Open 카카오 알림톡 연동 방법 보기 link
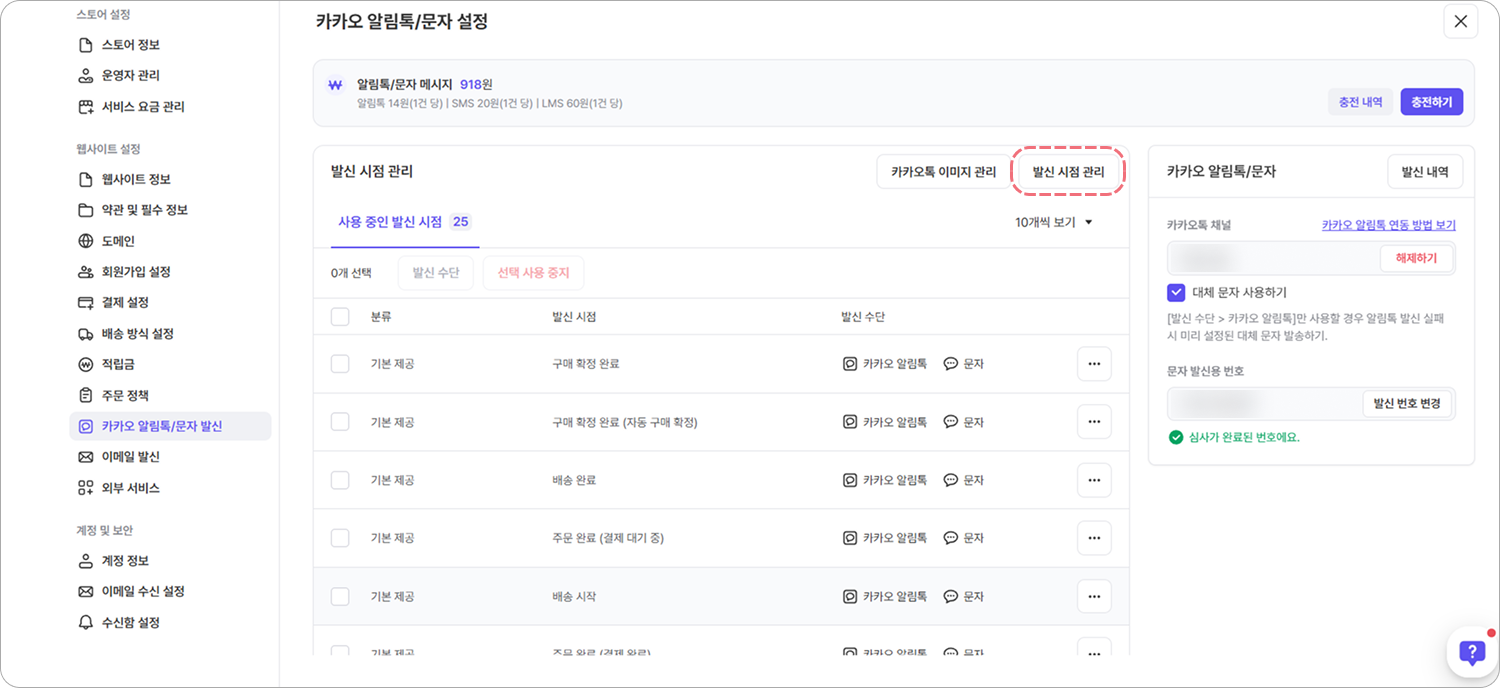This screenshot has width=1500, height=688. pyautogui.click(x=1389, y=226)
